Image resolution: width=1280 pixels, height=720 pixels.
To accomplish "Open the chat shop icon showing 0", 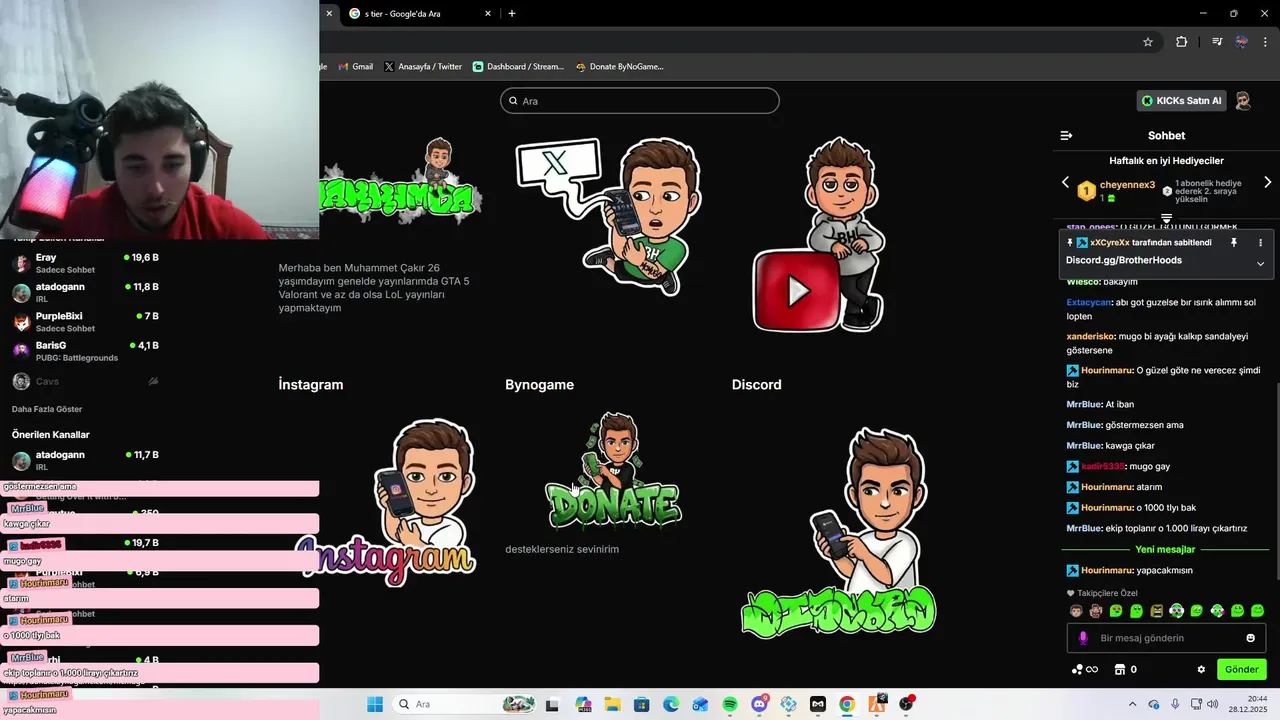I will tap(1125, 670).
